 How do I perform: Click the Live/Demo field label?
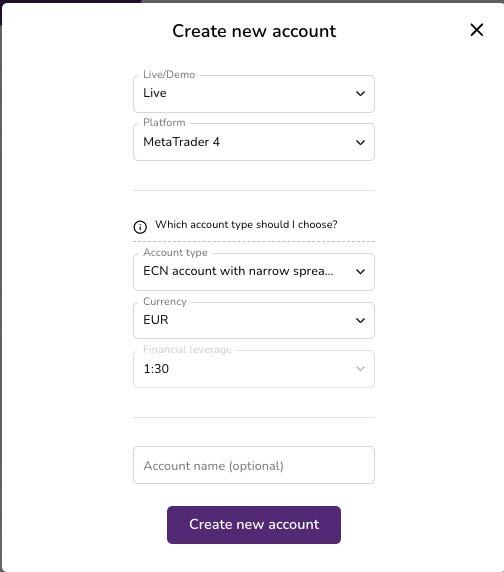click(x=169, y=74)
